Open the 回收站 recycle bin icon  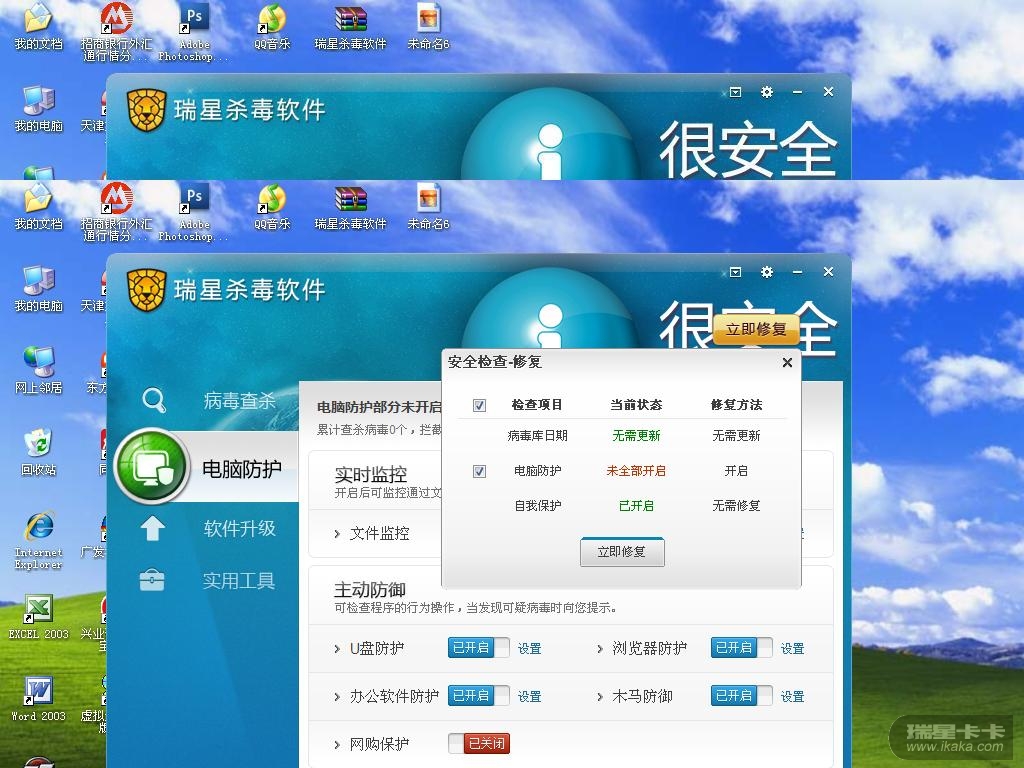click(39, 452)
